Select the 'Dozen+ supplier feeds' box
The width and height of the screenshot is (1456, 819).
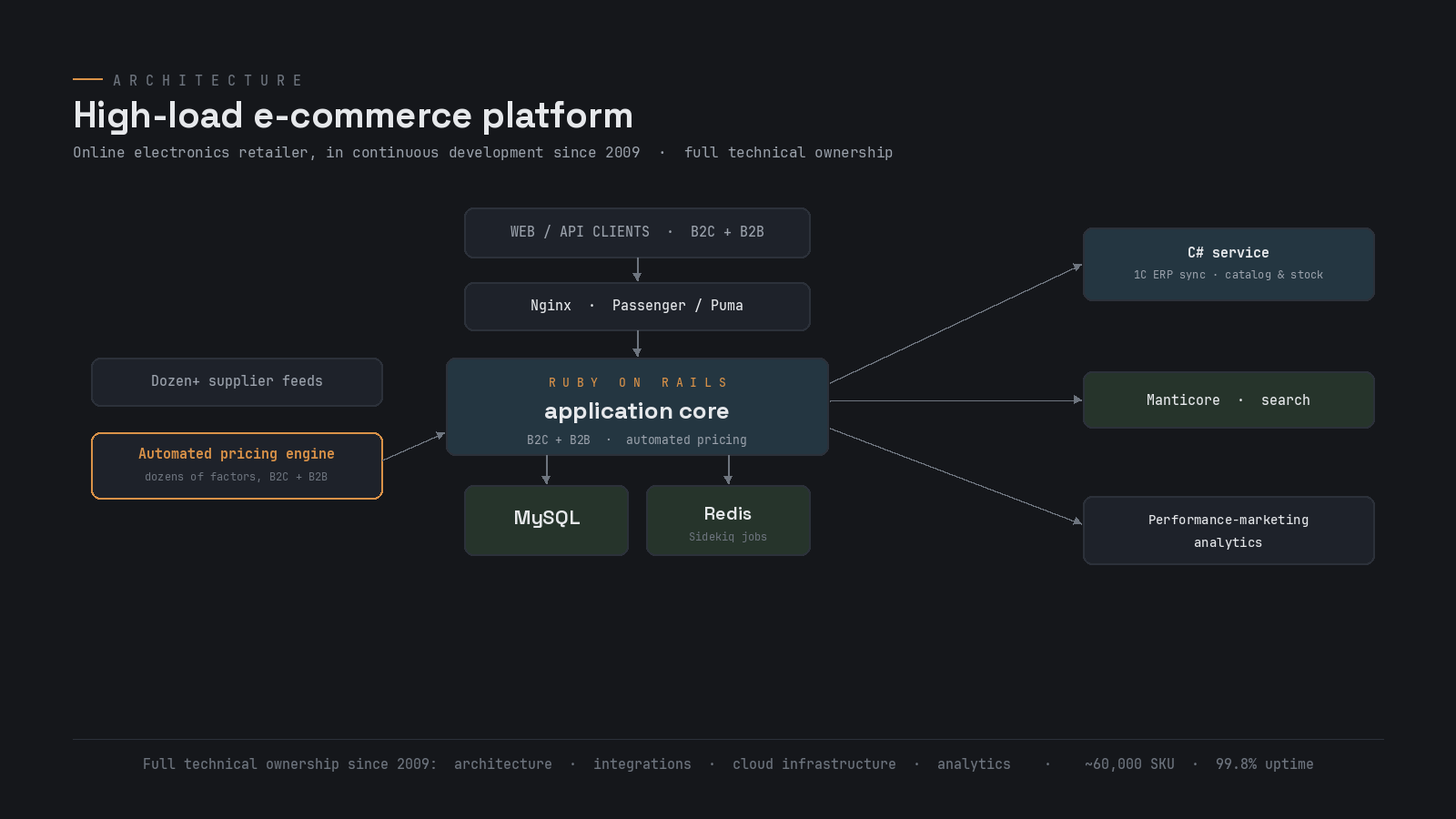[x=237, y=382]
